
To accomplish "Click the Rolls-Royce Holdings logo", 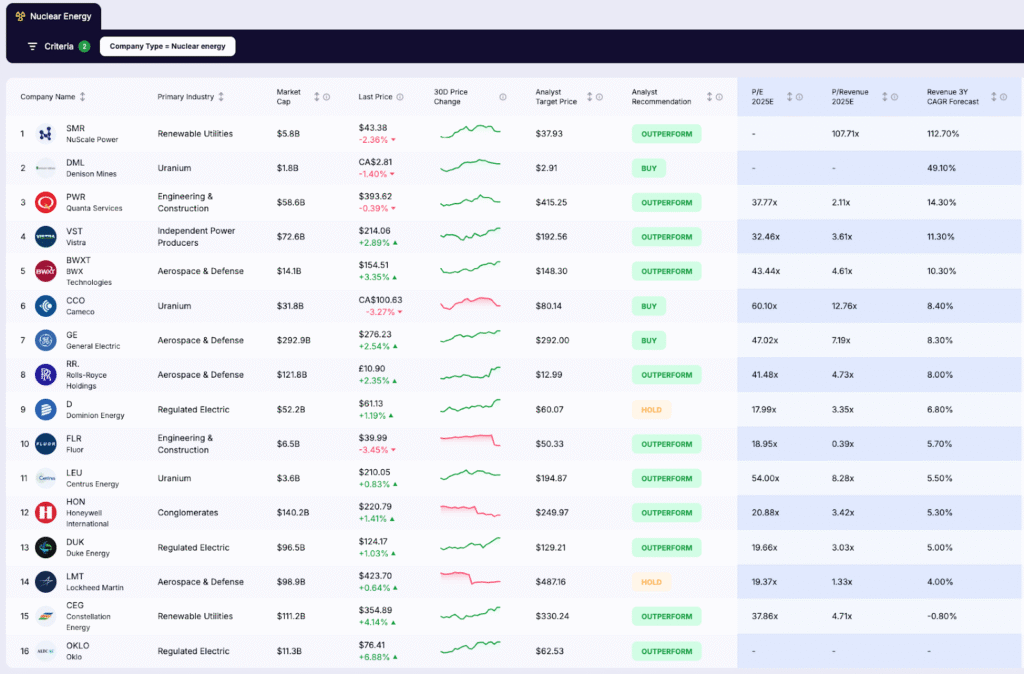I will 46,375.
